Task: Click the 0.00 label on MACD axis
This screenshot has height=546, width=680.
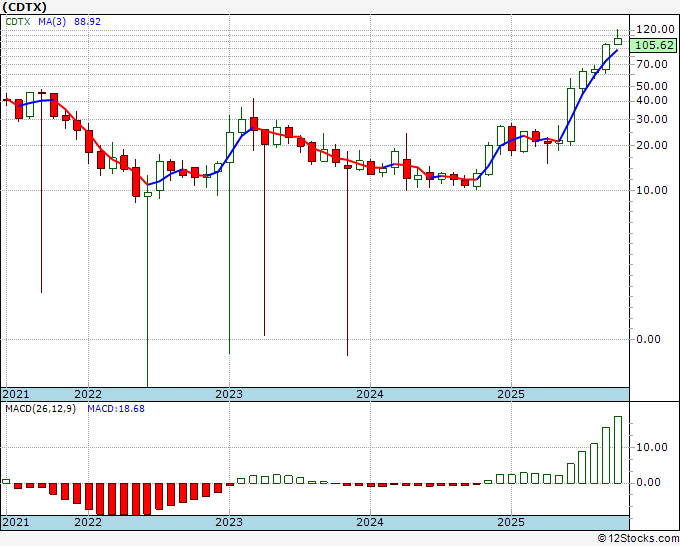Action: coord(648,482)
